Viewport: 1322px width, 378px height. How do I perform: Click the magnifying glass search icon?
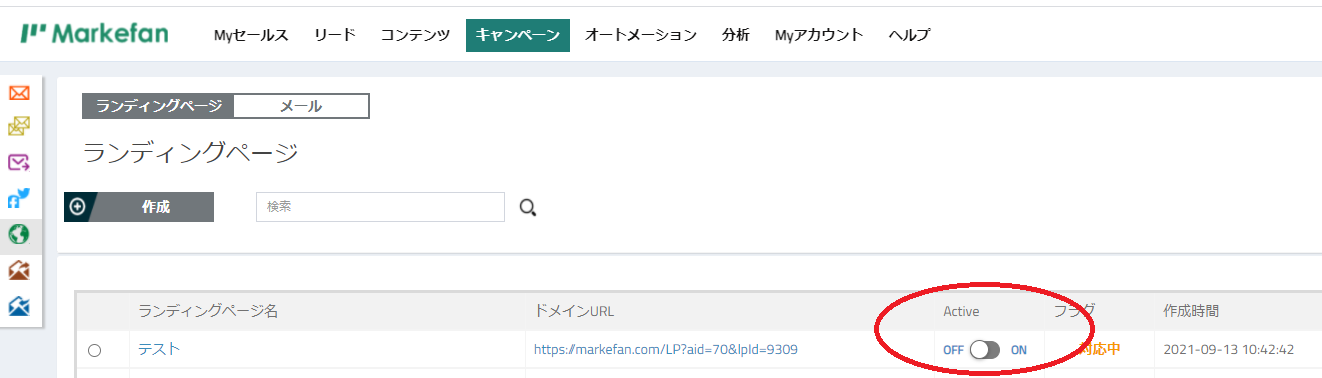pyautogui.click(x=528, y=207)
